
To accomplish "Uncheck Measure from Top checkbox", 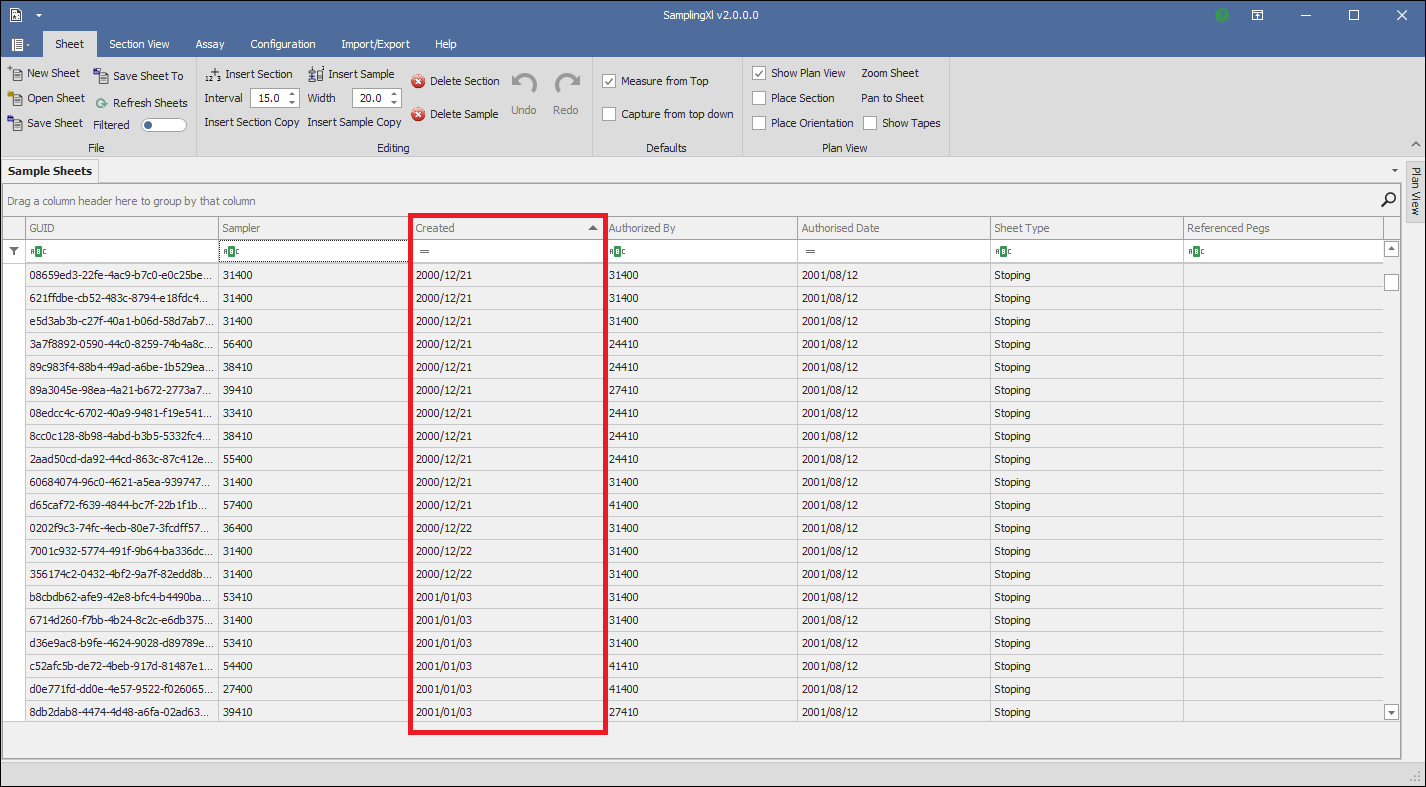I will click(x=609, y=81).
